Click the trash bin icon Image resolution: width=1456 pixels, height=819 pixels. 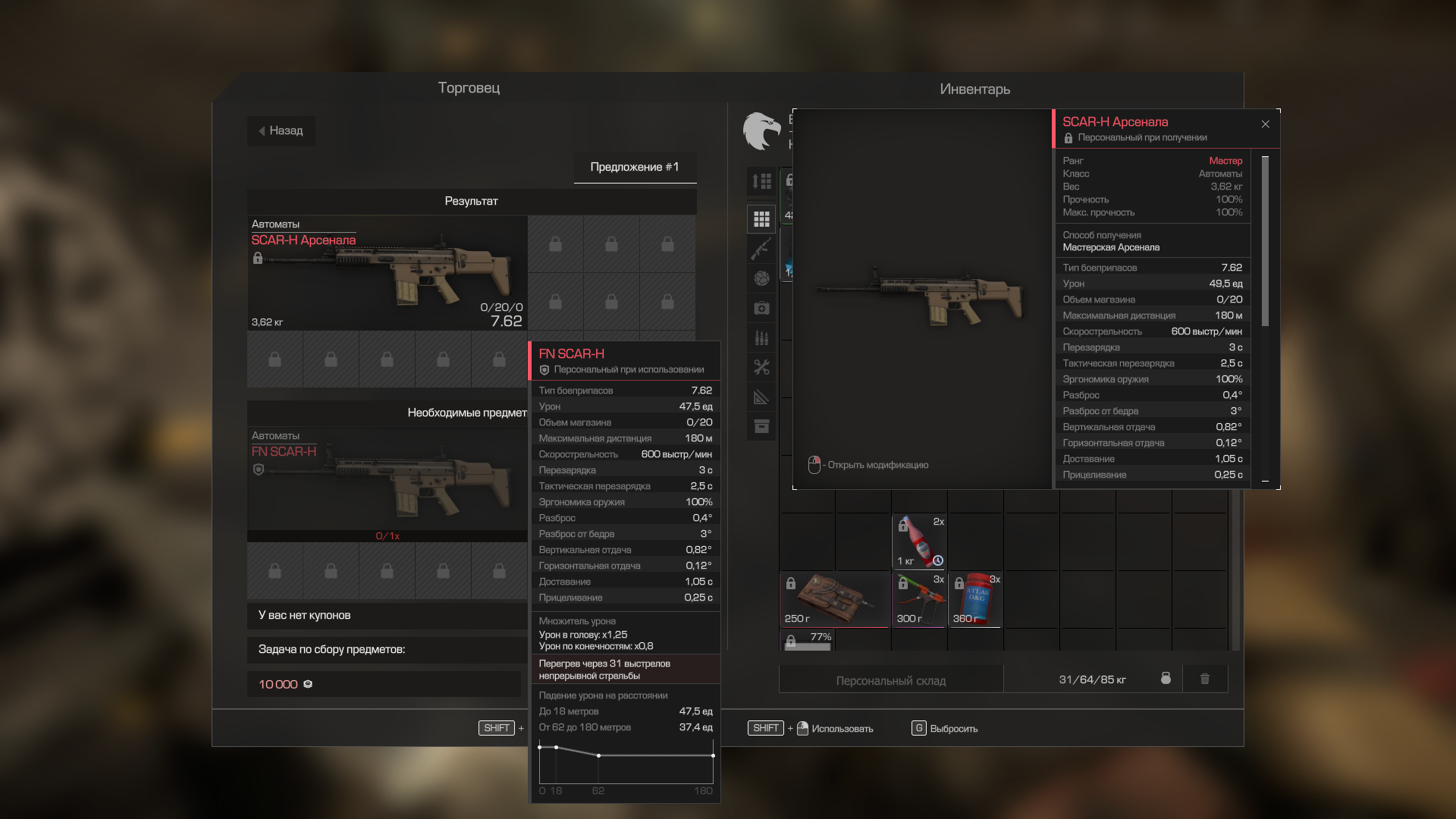[1204, 679]
